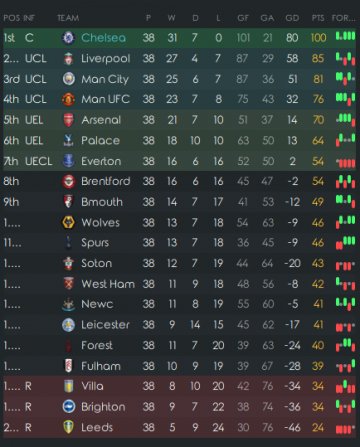Click the Arsenal club badge
Viewport: 360px width, 447px height.
click(68, 120)
